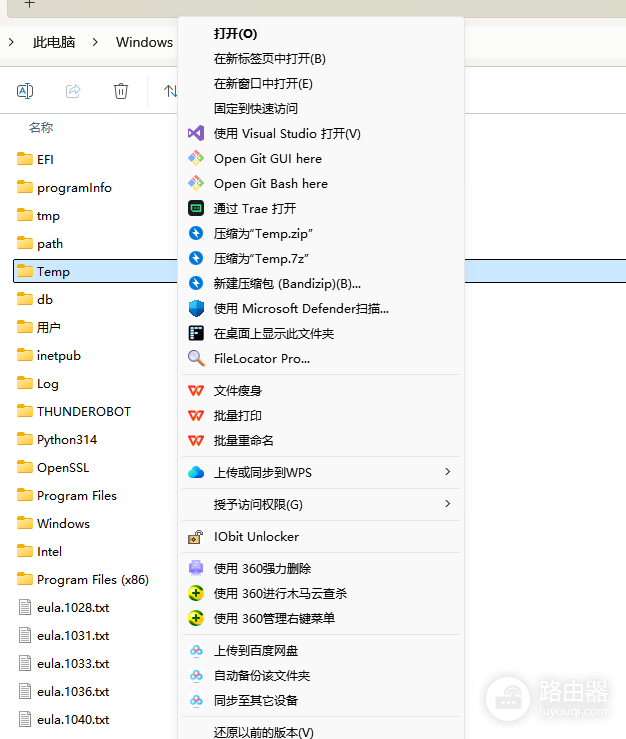
Task: Click the new tab plus button
Action: point(29,4)
